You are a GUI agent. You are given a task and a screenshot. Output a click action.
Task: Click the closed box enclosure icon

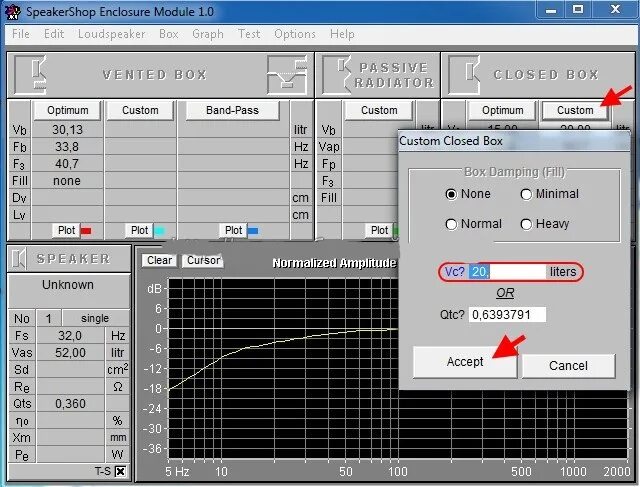[x=464, y=75]
